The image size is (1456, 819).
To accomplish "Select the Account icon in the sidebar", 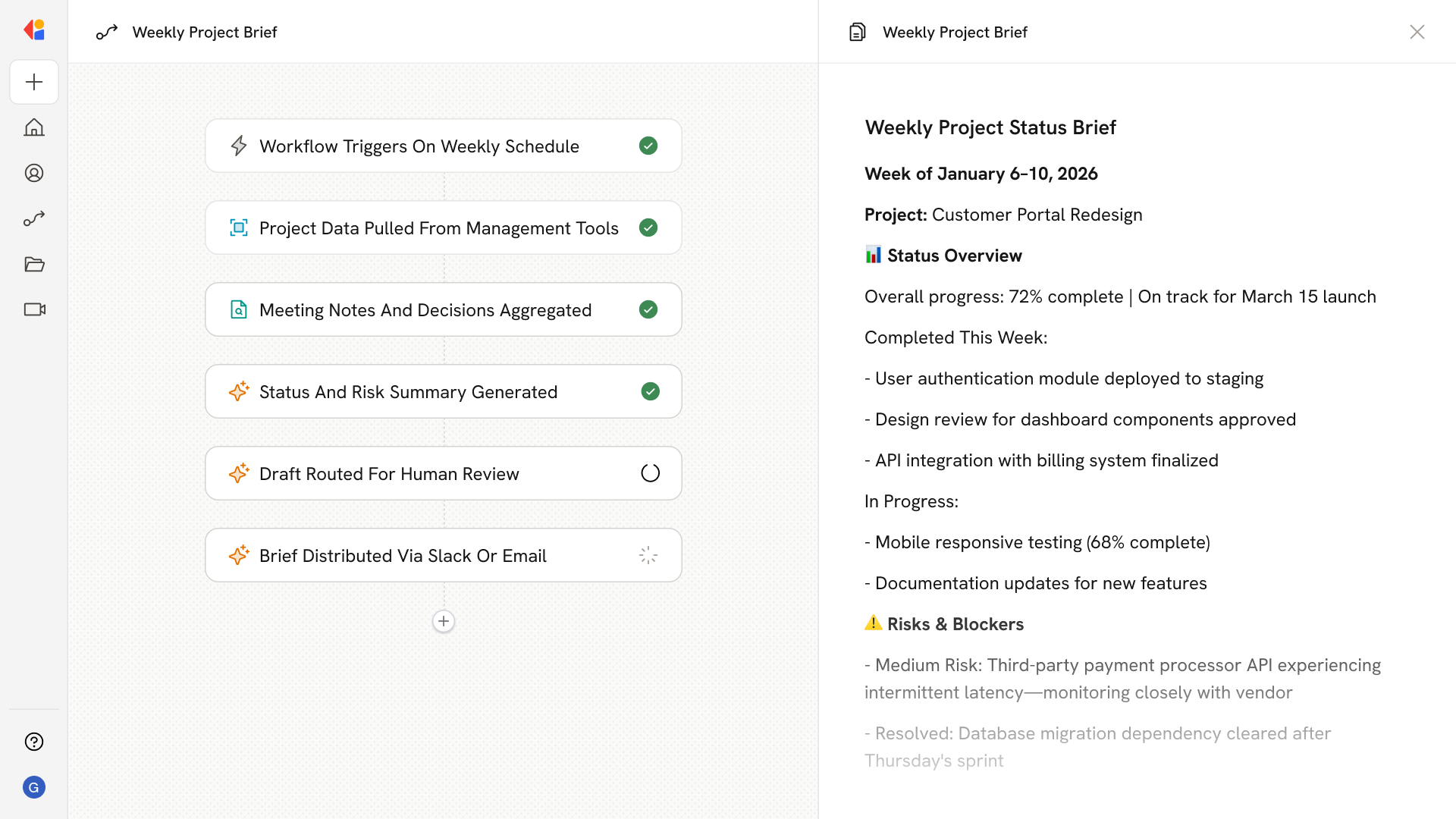I will pos(34,173).
